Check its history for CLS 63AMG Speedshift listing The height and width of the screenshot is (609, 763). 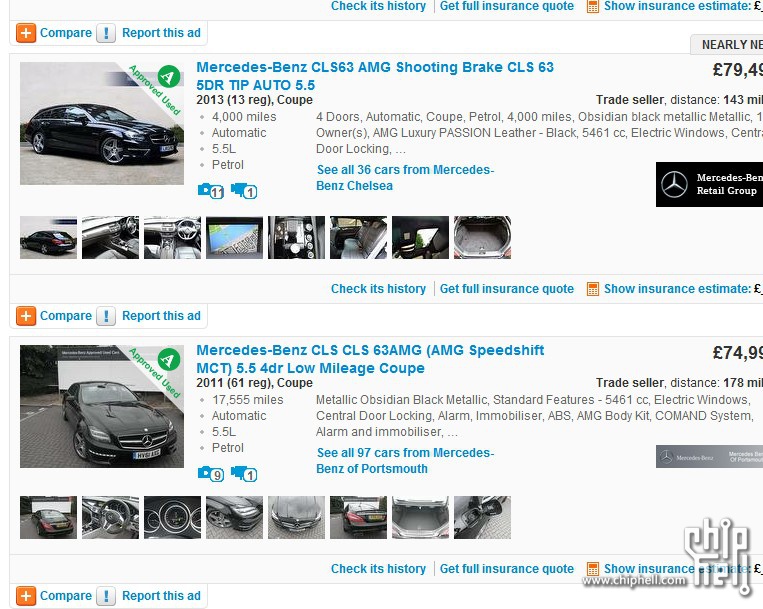tap(378, 569)
